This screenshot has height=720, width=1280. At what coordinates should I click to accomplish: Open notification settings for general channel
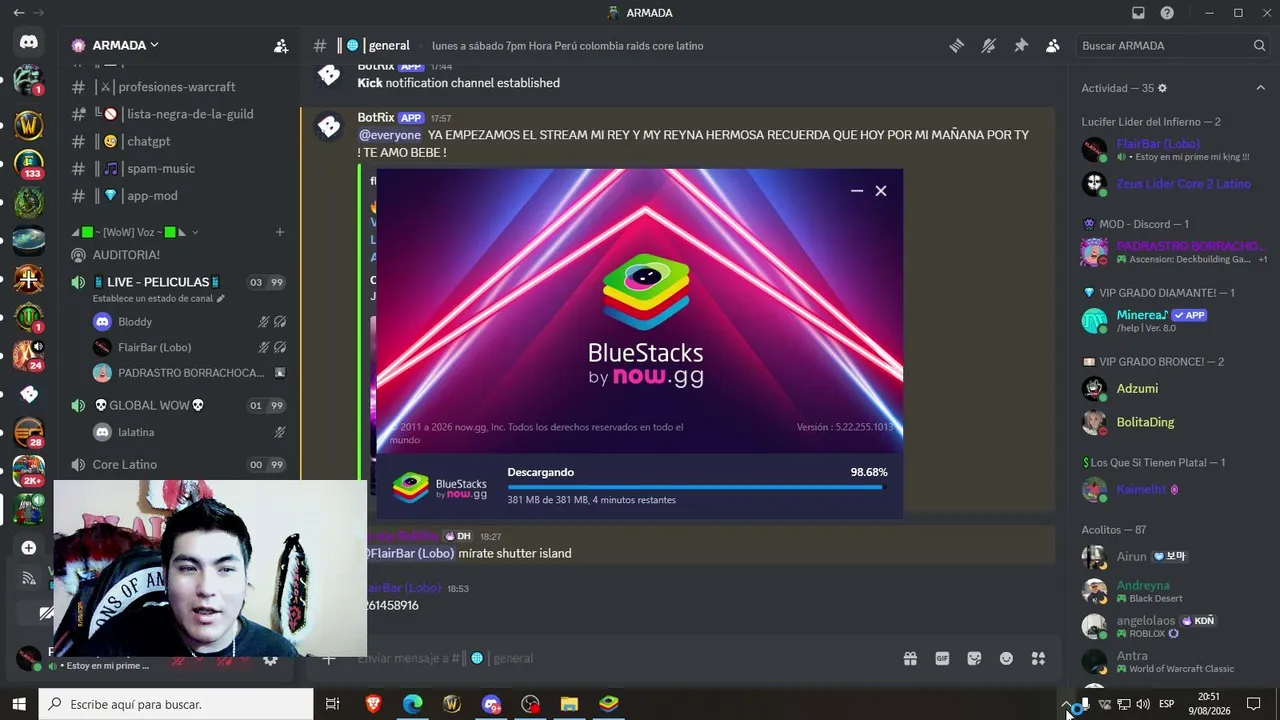click(989, 45)
